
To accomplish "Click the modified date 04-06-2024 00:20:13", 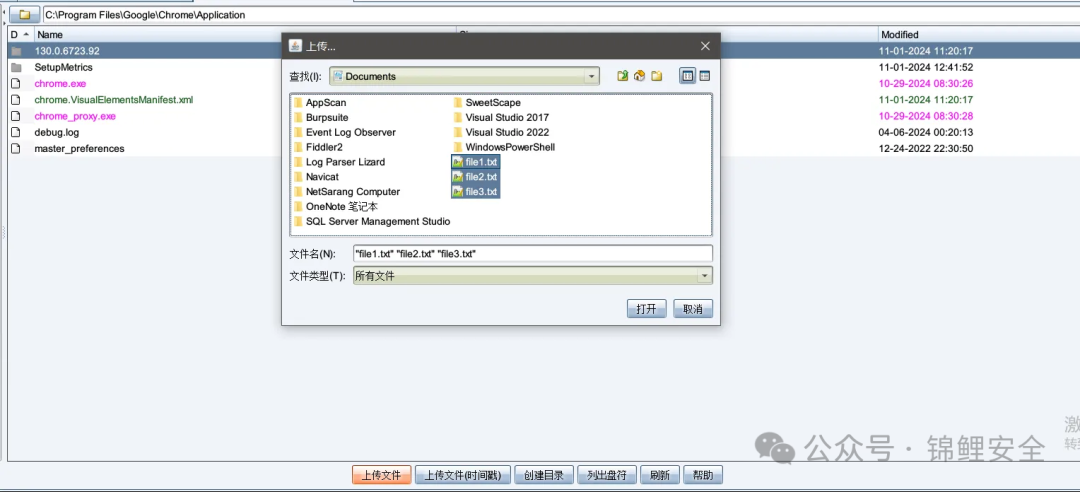I will click(x=926, y=132).
